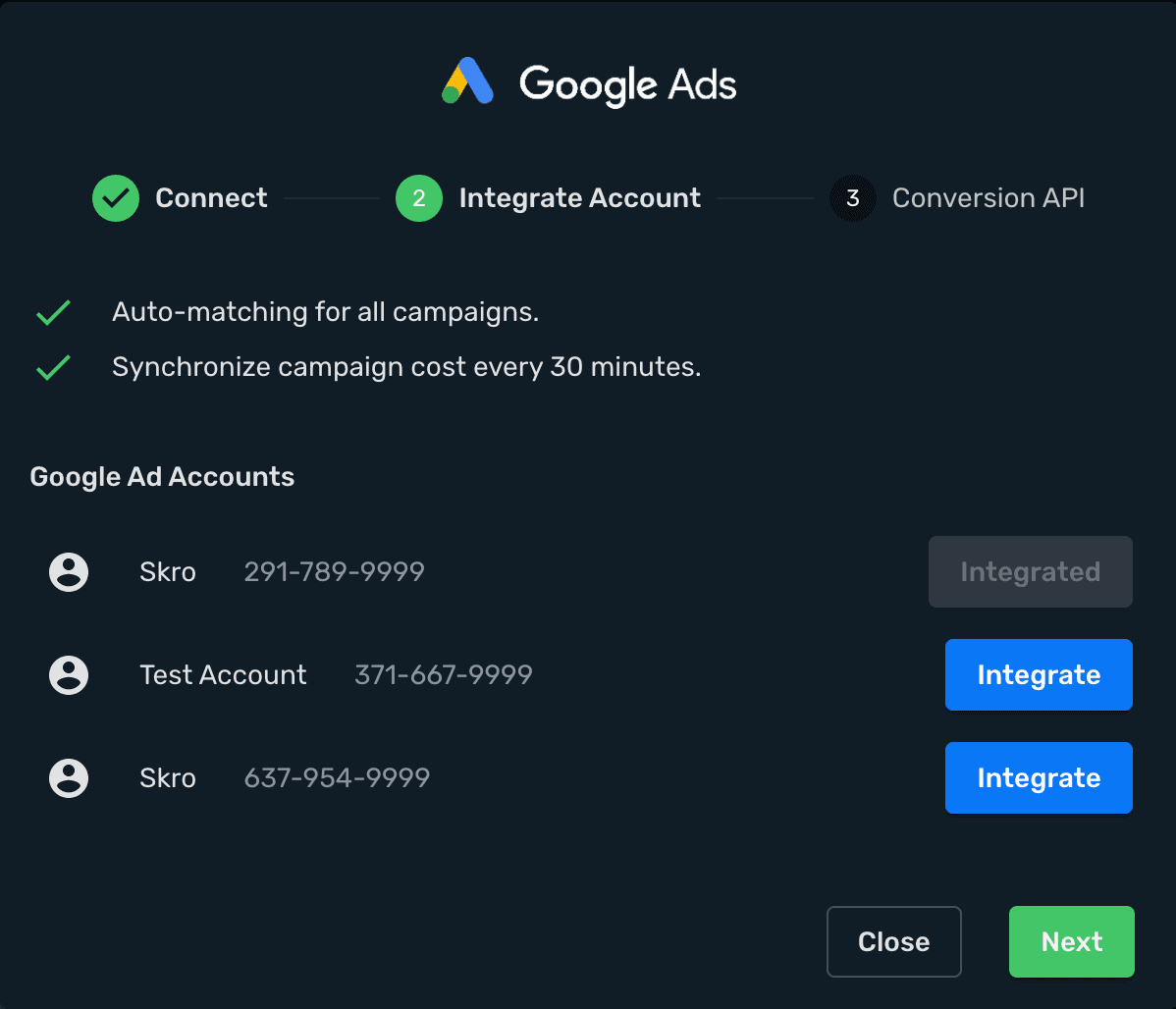Click the Auto-matching for all campaigns text

(326, 312)
